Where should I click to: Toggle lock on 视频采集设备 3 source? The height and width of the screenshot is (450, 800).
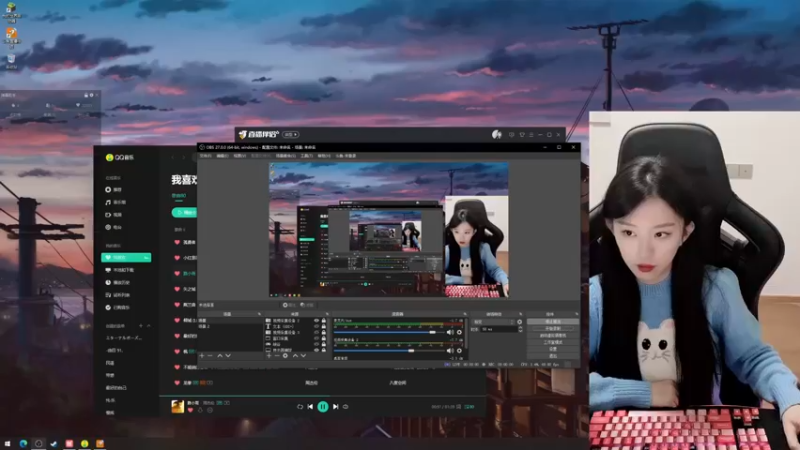click(323, 332)
